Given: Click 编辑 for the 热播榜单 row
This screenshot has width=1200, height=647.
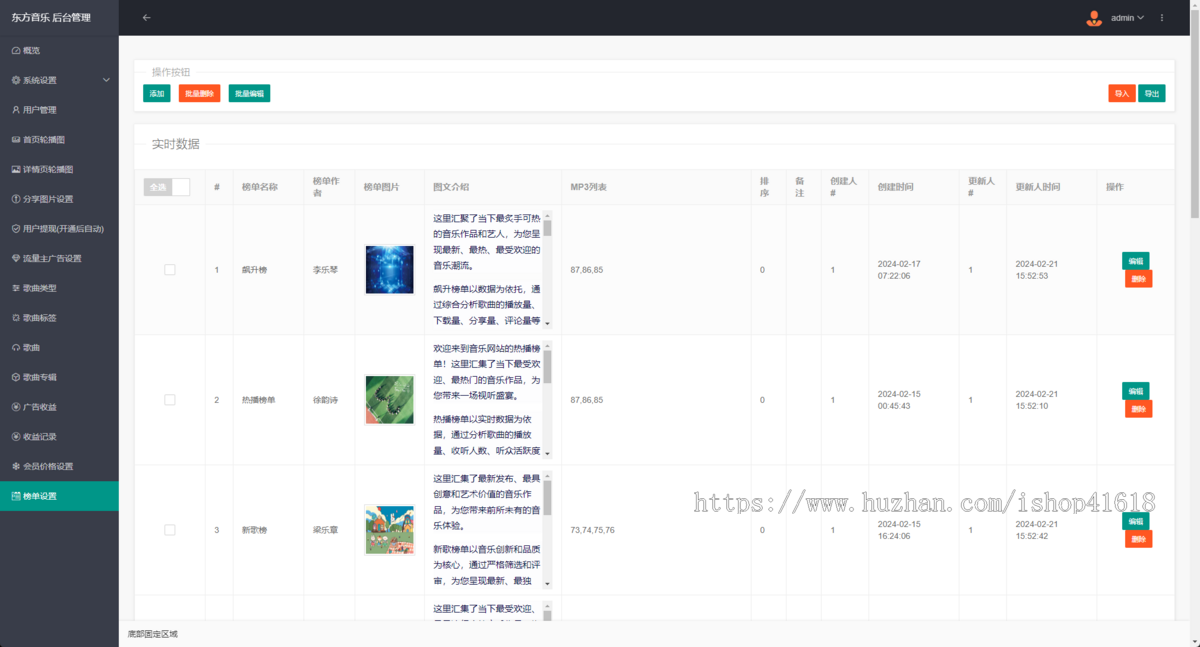Looking at the screenshot, I should (1136, 391).
